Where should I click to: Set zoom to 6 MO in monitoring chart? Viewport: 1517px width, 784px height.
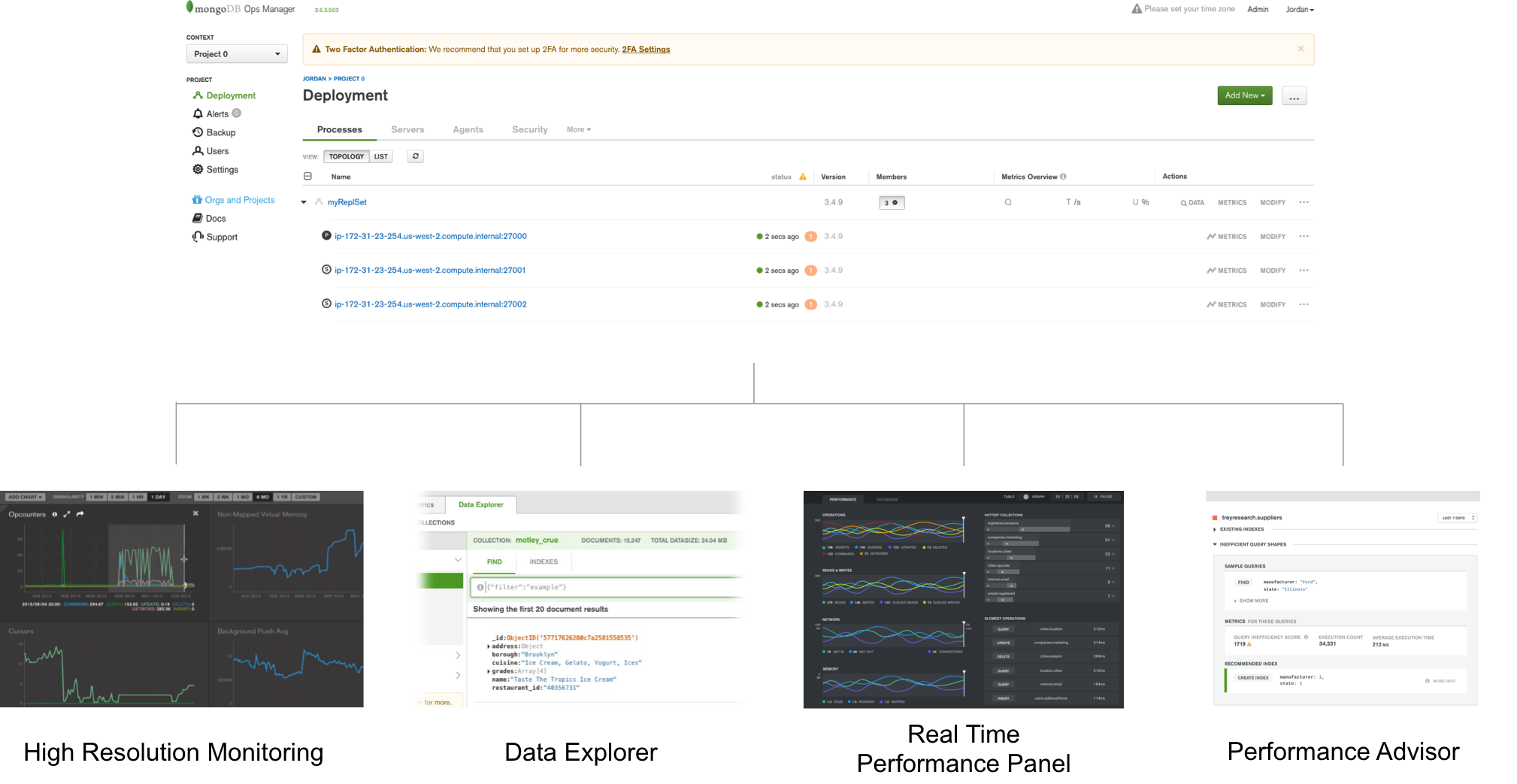tap(263, 497)
